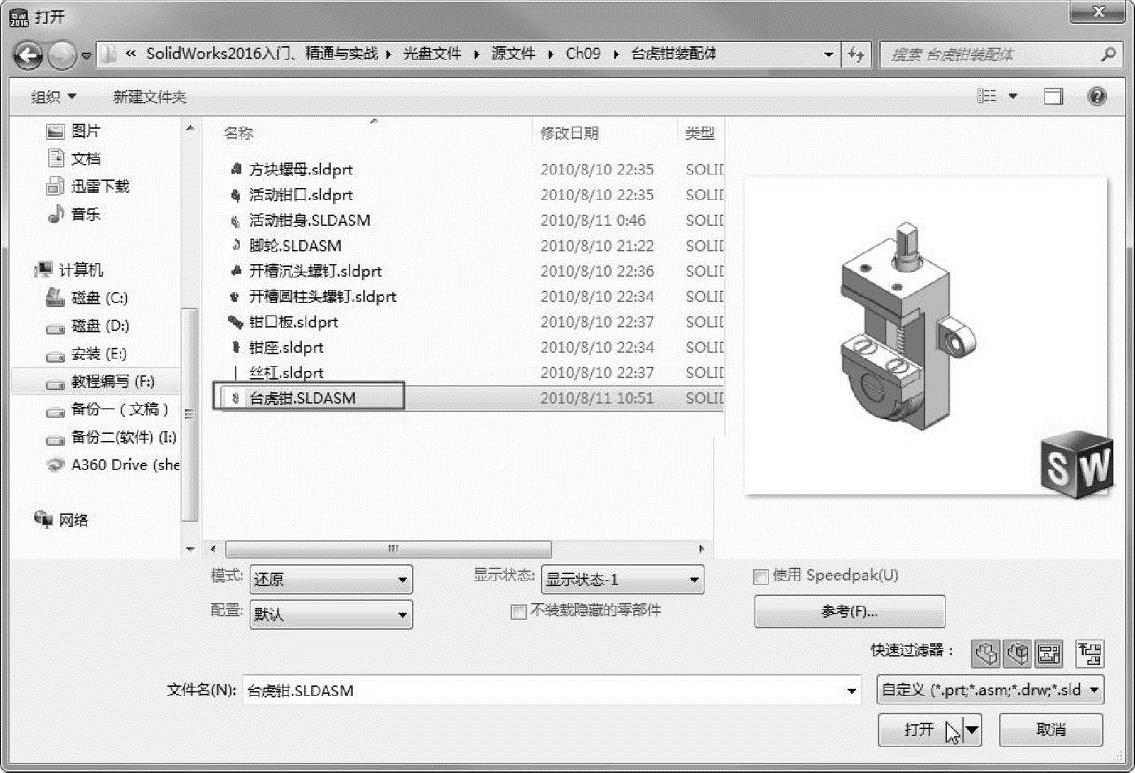Click the search magnifier icon
This screenshot has height=773, width=1135.
[1107, 54]
